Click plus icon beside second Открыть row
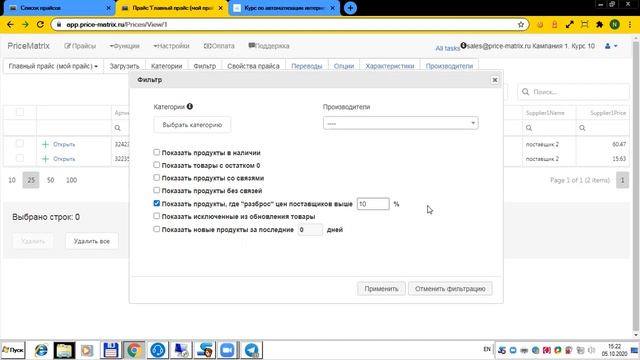Screen dimensions: 640x360 [x=45, y=159]
